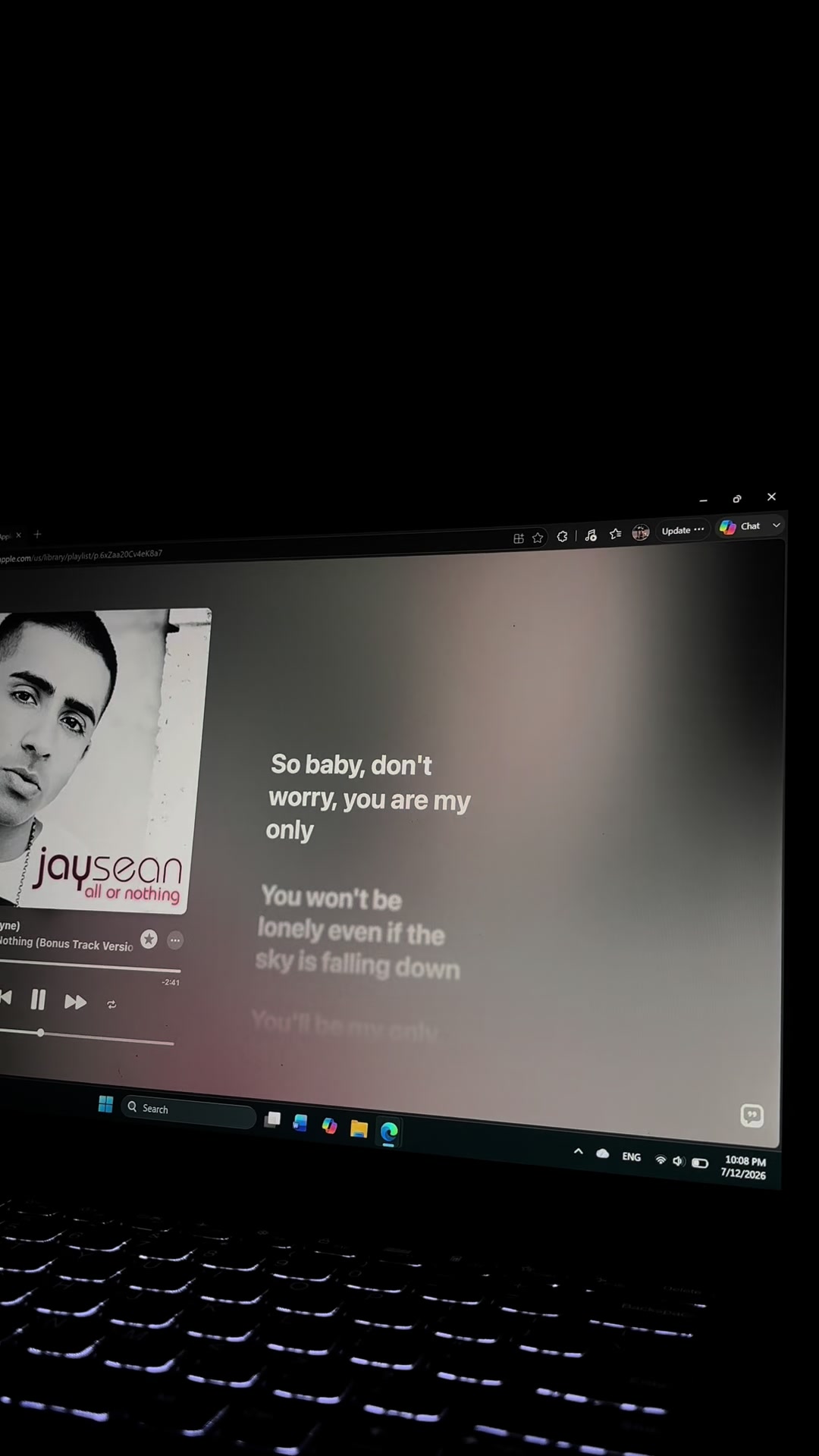Add this page to favorites
This screenshot has width=819, height=1456.
click(x=538, y=538)
